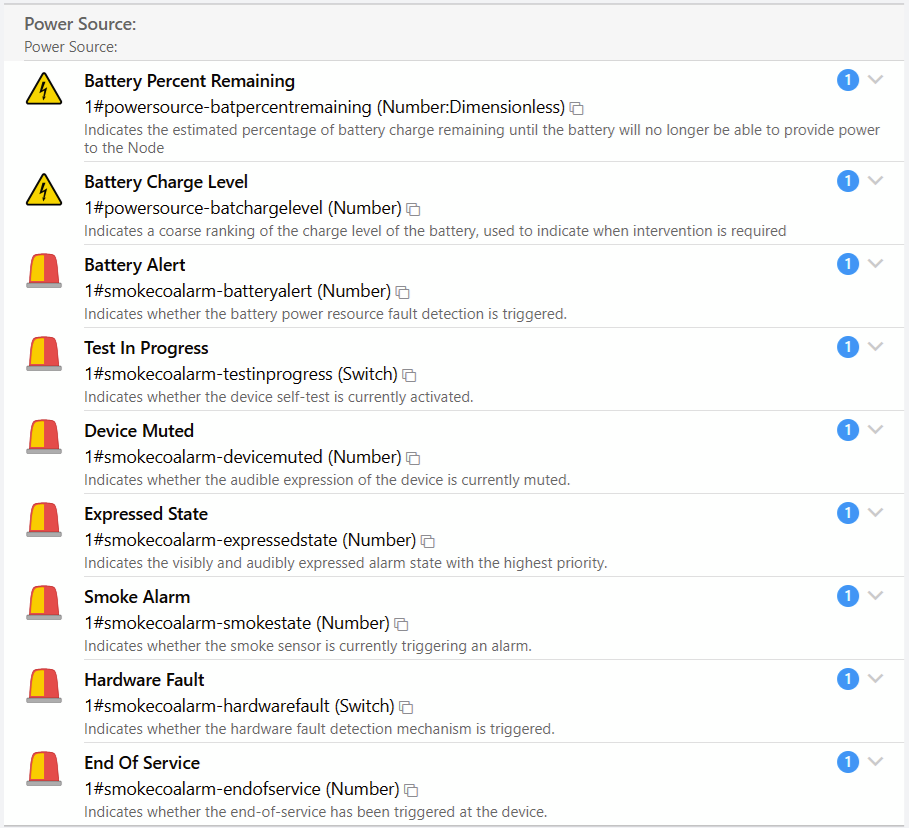The image size is (909, 828).
Task: Click link count badge for Battery Charge Level
Action: coord(848,181)
